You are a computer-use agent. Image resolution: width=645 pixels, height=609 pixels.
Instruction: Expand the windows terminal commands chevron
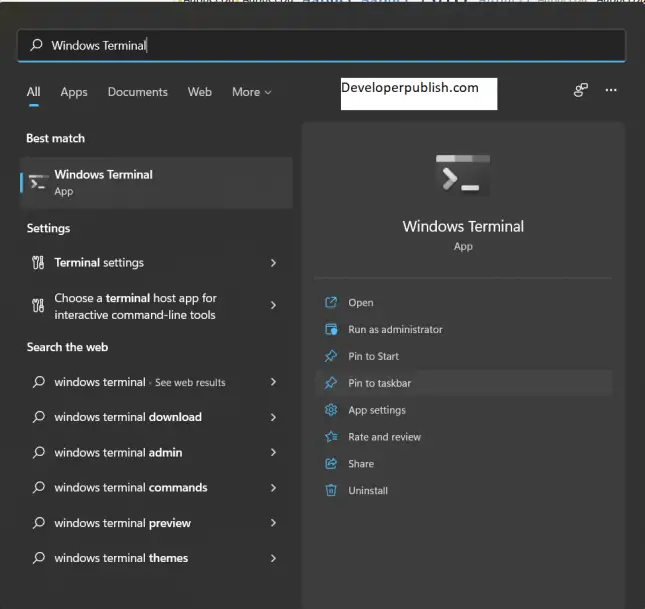click(x=273, y=488)
